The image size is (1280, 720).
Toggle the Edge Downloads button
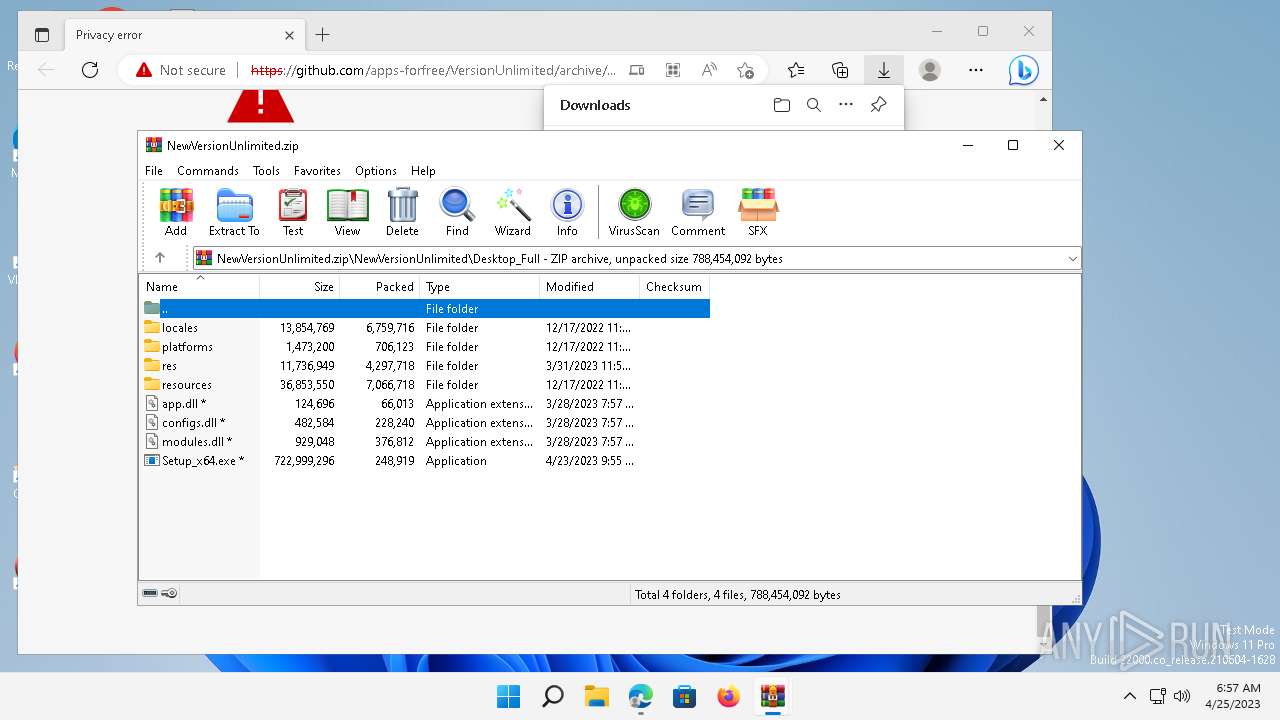884,70
